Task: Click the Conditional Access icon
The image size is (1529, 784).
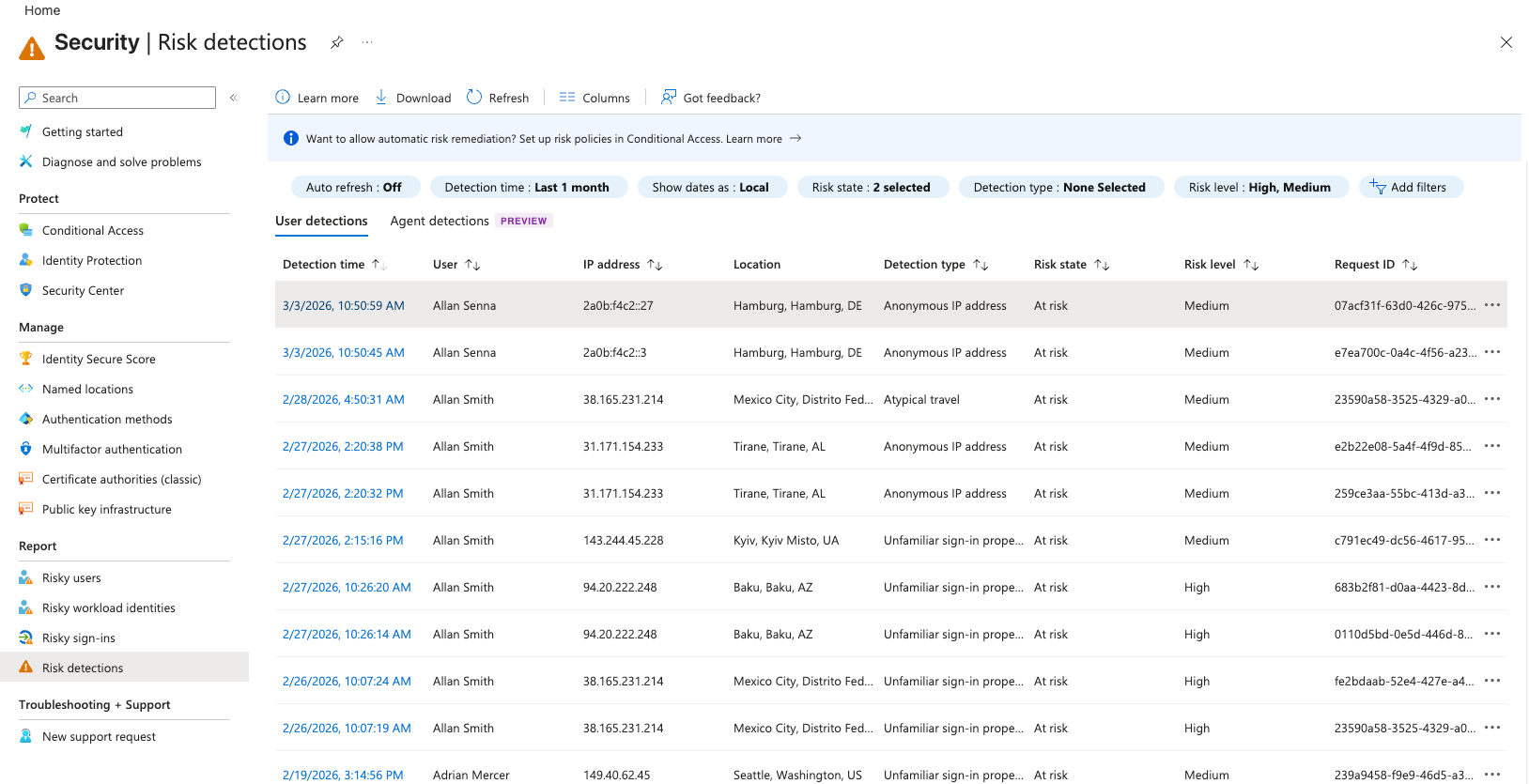Action: pyautogui.click(x=25, y=230)
